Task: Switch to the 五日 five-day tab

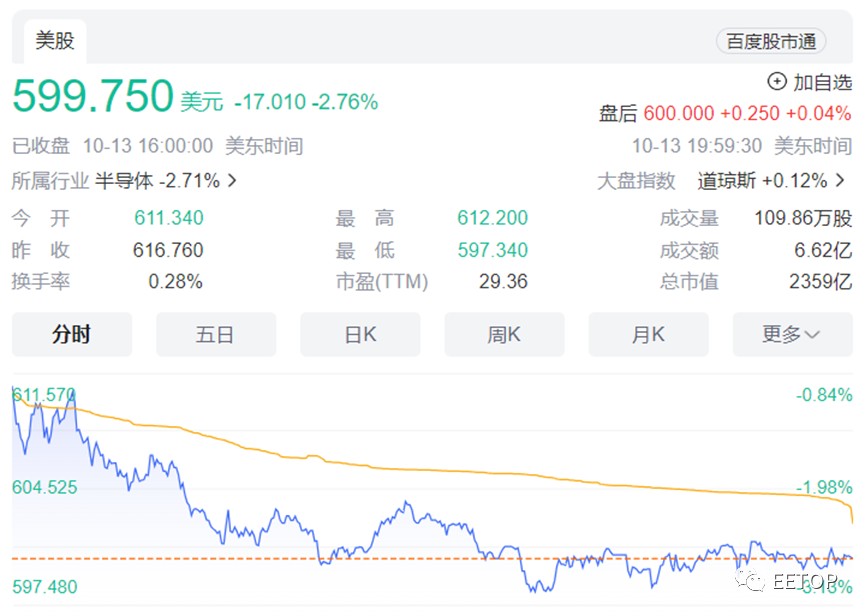Action: [x=216, y=335]
